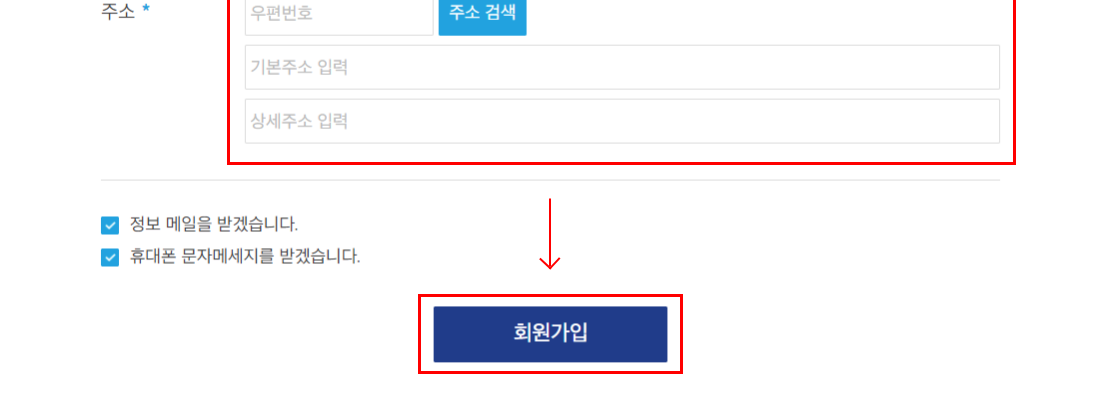The width and height of the screenshot is (1100, 412).
Task: Open address lookup via 주소 검색
Action: (482, 15)
